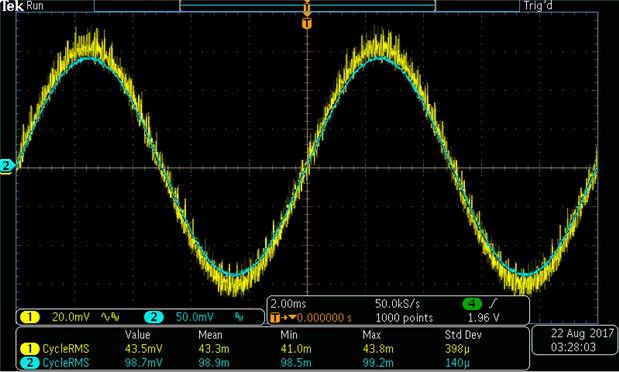The image size is (619, 372).
Task: Click the 43.5mV measurement value
Action: pyautogui.click(x=144, y=349)
